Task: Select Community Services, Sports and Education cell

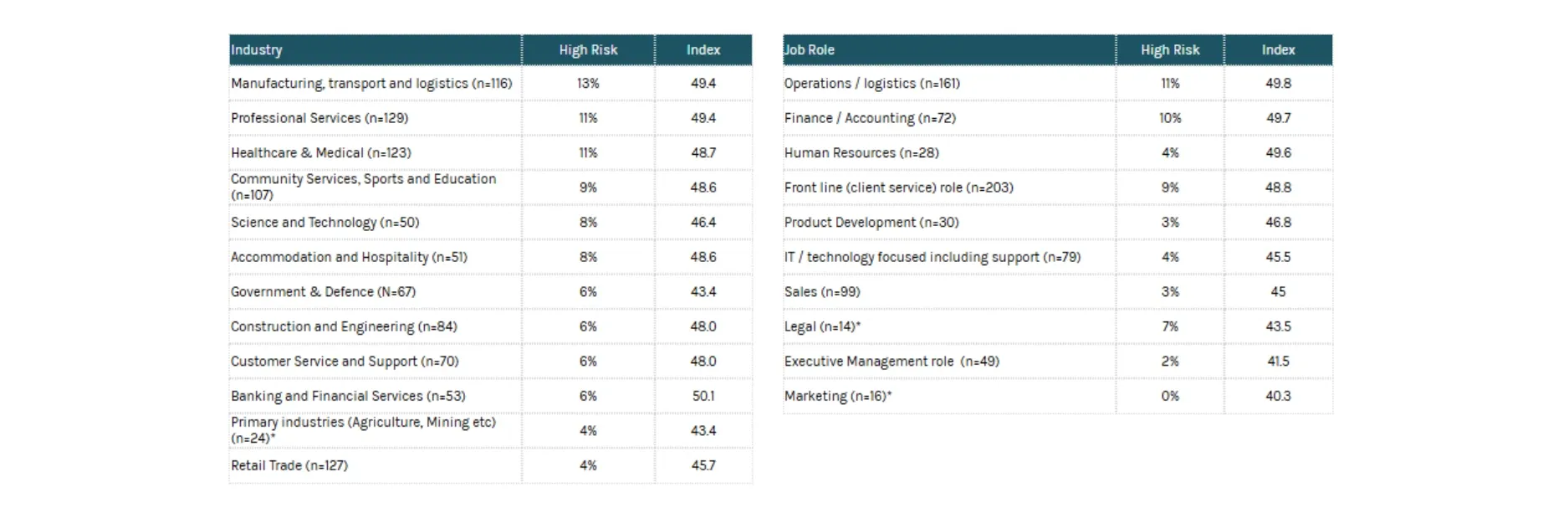Action: click(x=363, y=187)
